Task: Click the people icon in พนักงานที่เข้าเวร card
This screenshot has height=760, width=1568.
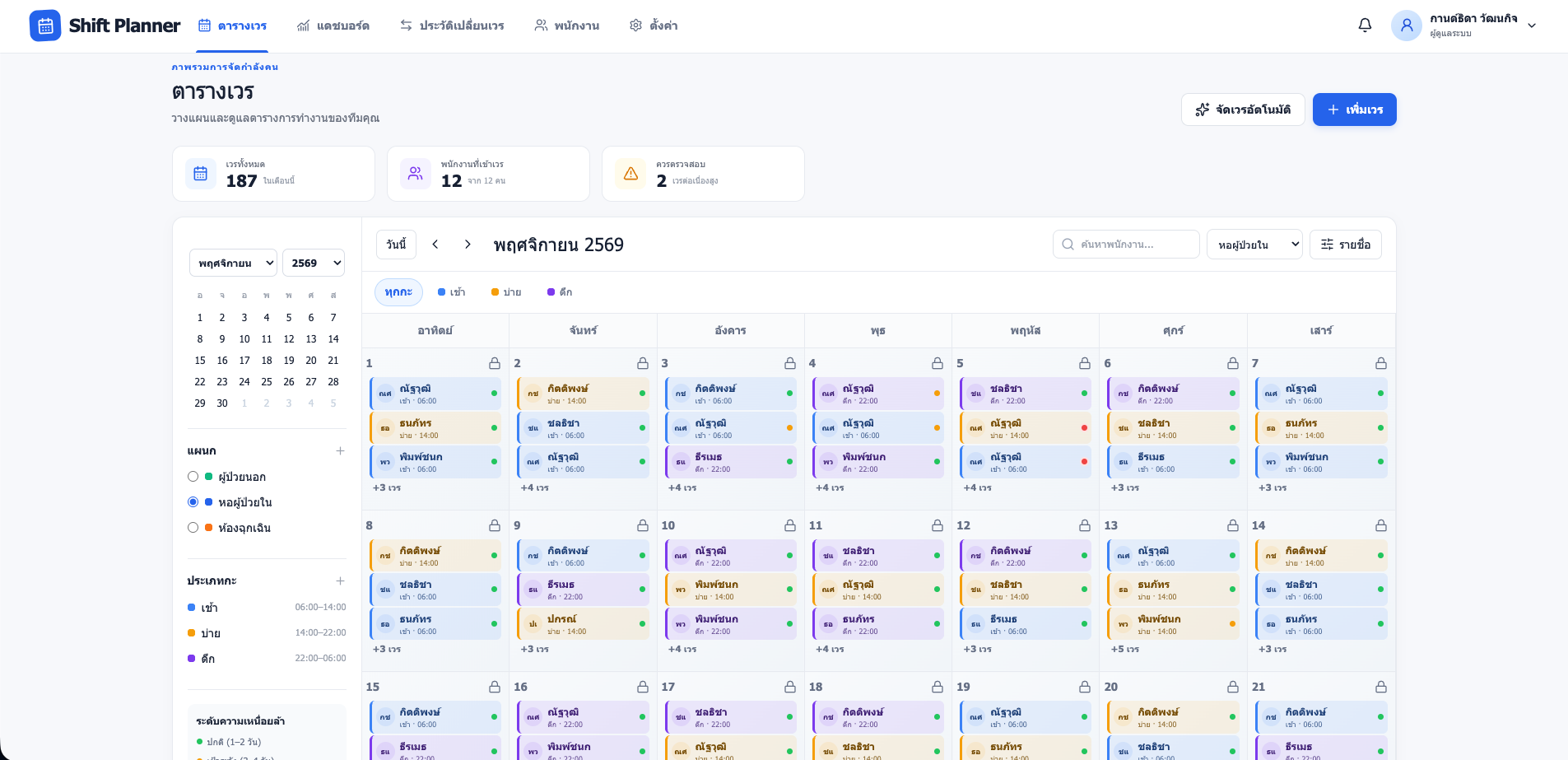Action: (415, 174)
